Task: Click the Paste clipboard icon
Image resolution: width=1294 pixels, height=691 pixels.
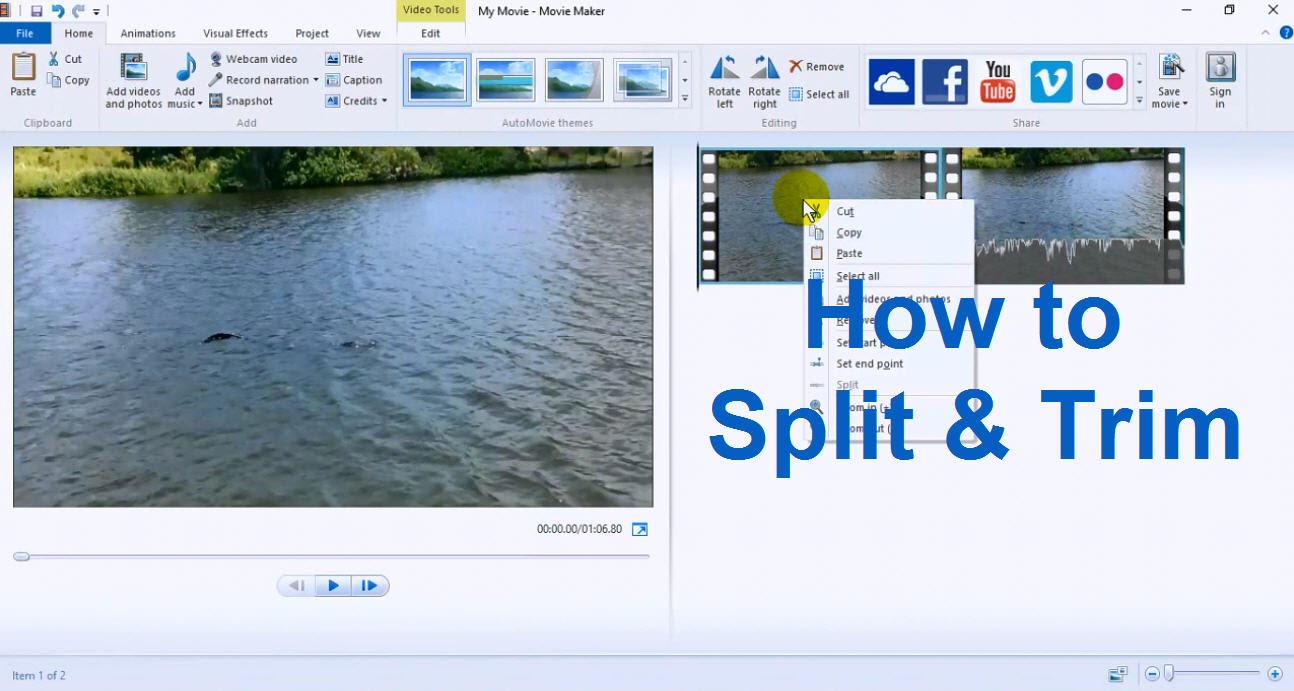Action: click(x=23, y=67)
